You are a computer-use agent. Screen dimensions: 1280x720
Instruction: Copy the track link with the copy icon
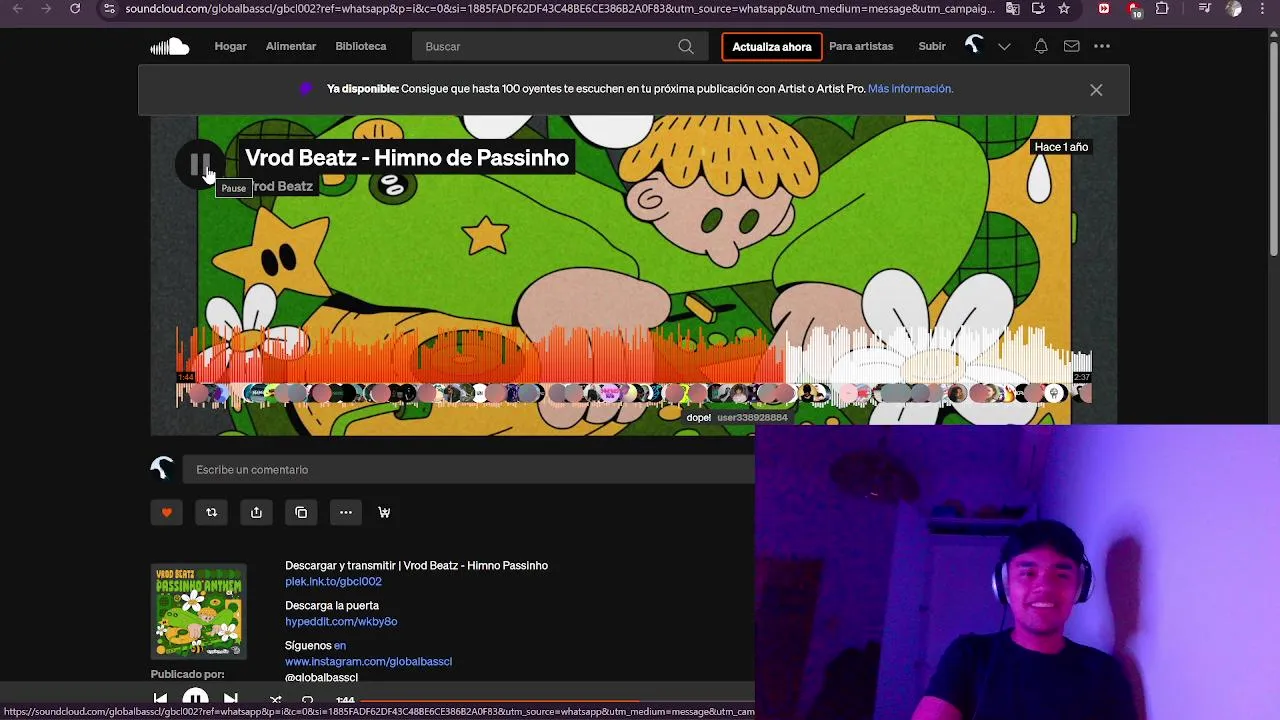click(x=301, y=512)
